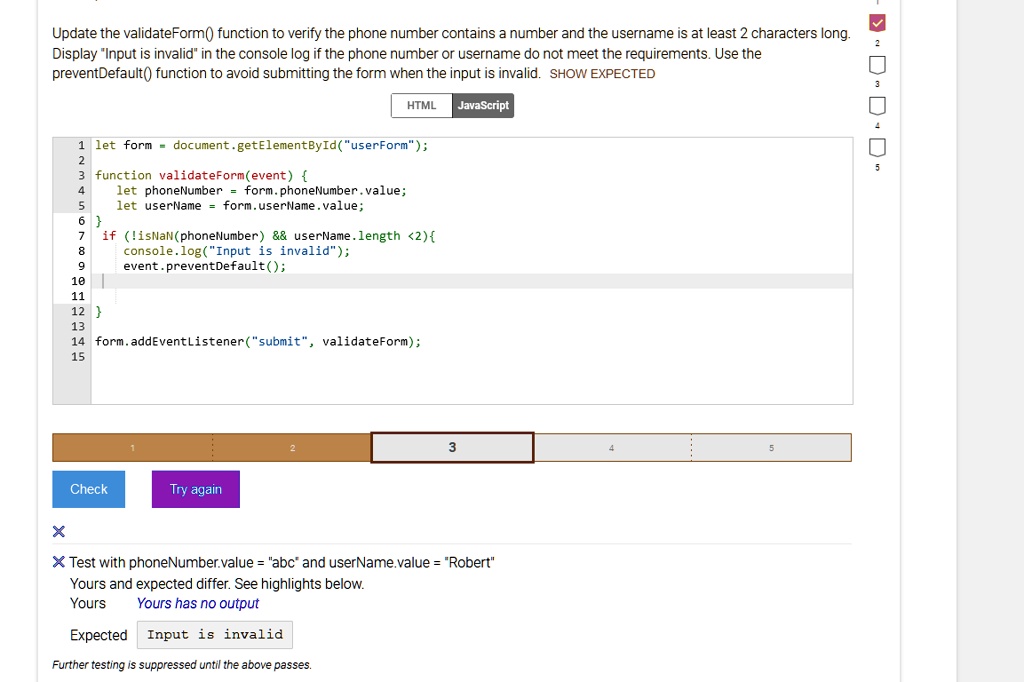
Task: Place cursor on empty line 10 of editor
Action: [400, 282]
